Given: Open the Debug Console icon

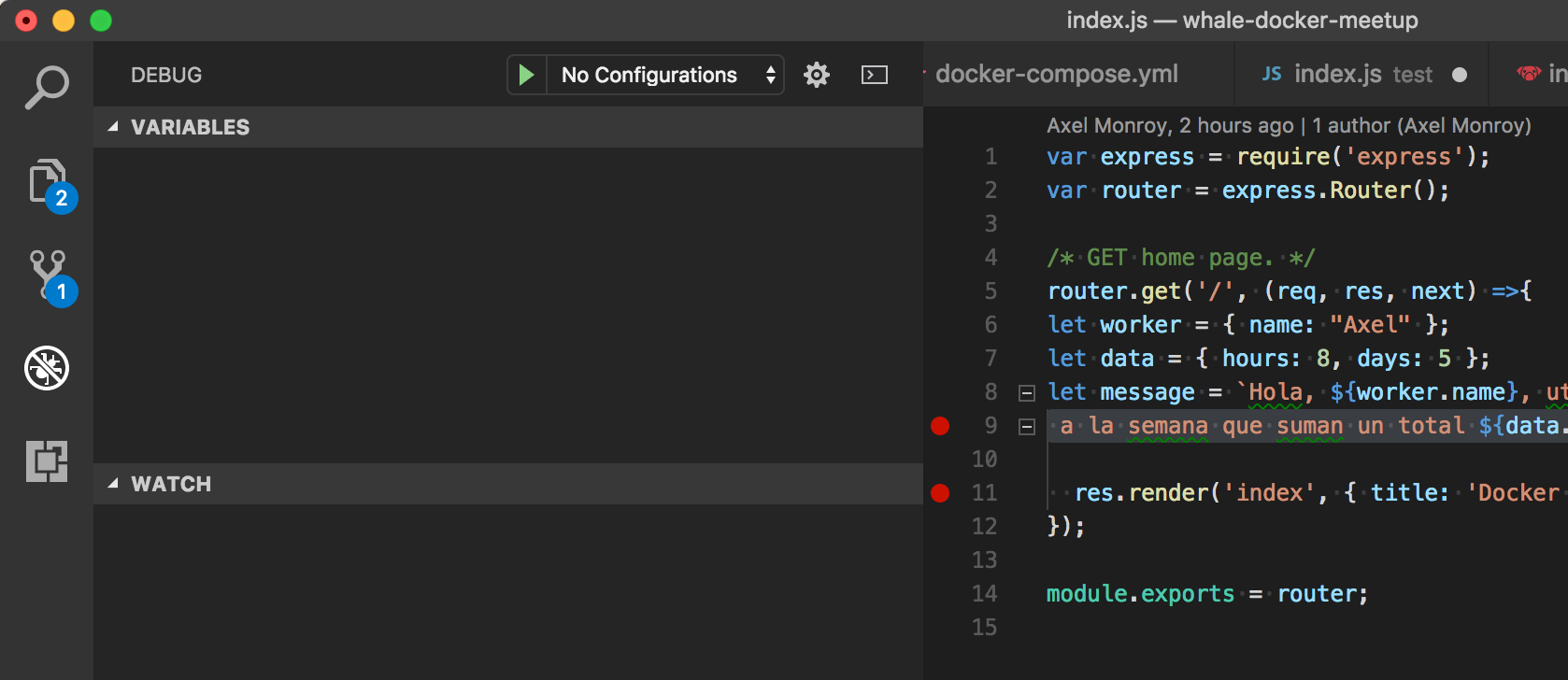Looking at the screenshot, I should [875, 75].
